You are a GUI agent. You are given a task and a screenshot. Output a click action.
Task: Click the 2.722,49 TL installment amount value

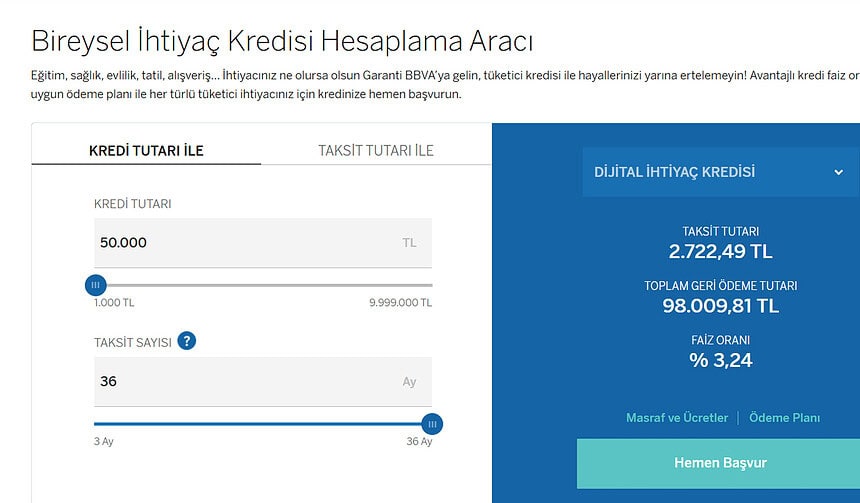coord(720,251)
